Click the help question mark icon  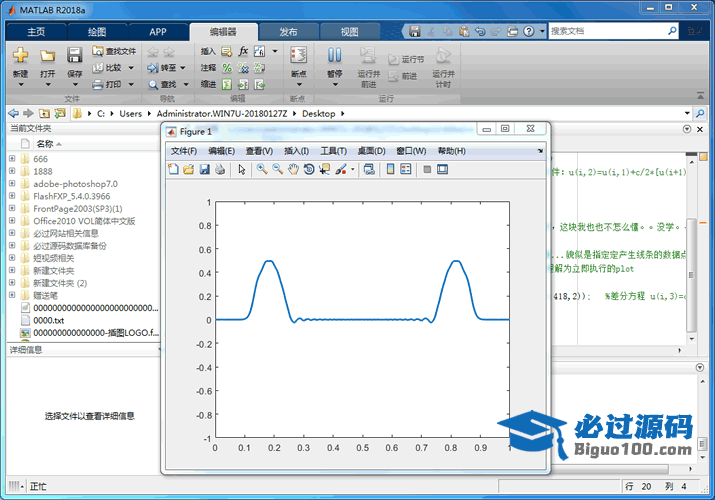pyautogui.click(x=528, y=31)
